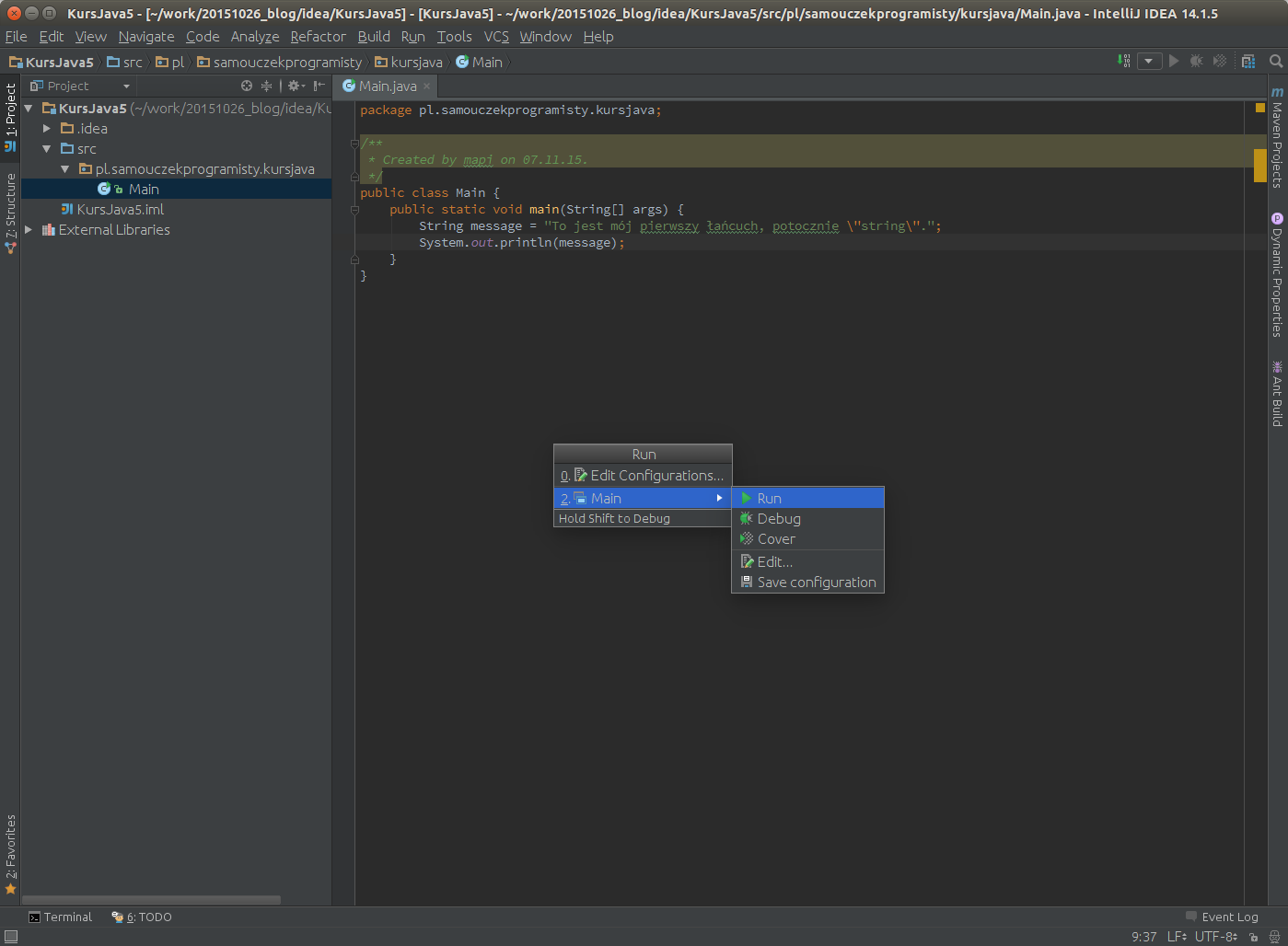Click the toolbar Run play icon

[x=1174, y=61]
